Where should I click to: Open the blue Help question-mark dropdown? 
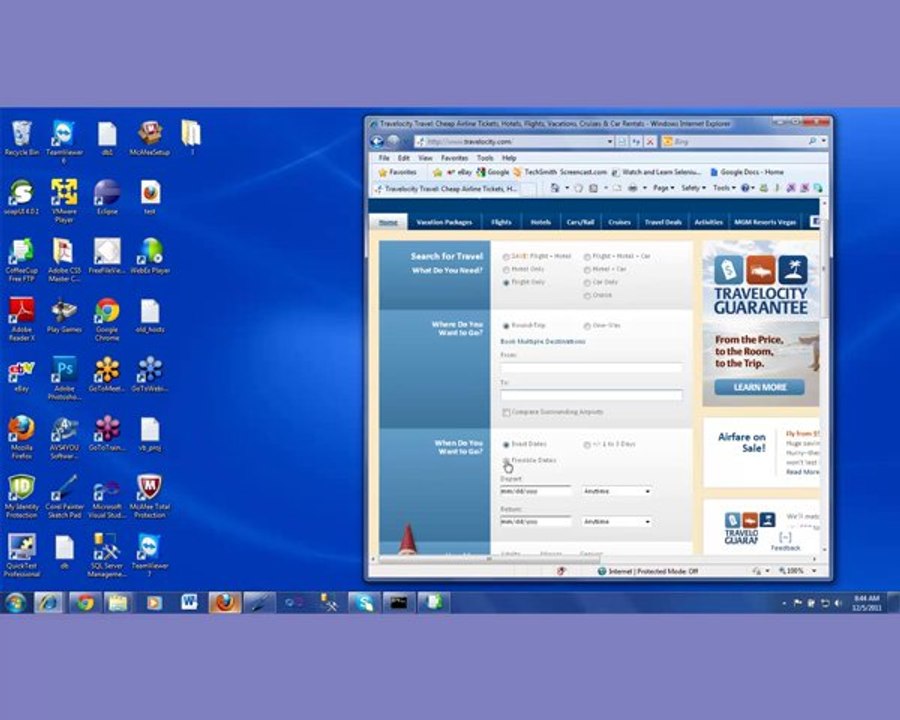click(747, 188)
